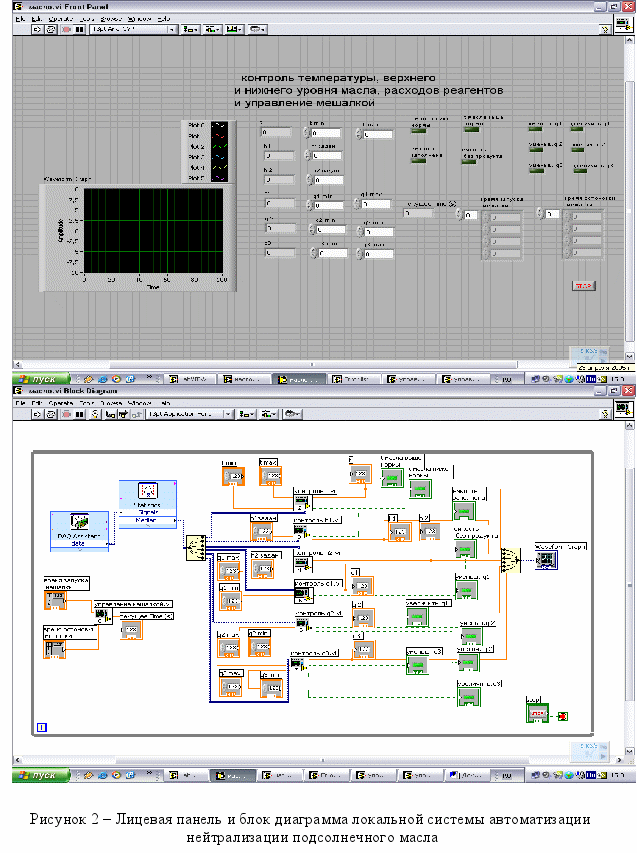
Task: Click Run arrow in Front Panel toolbar
Action: click(x=38, y=29)
